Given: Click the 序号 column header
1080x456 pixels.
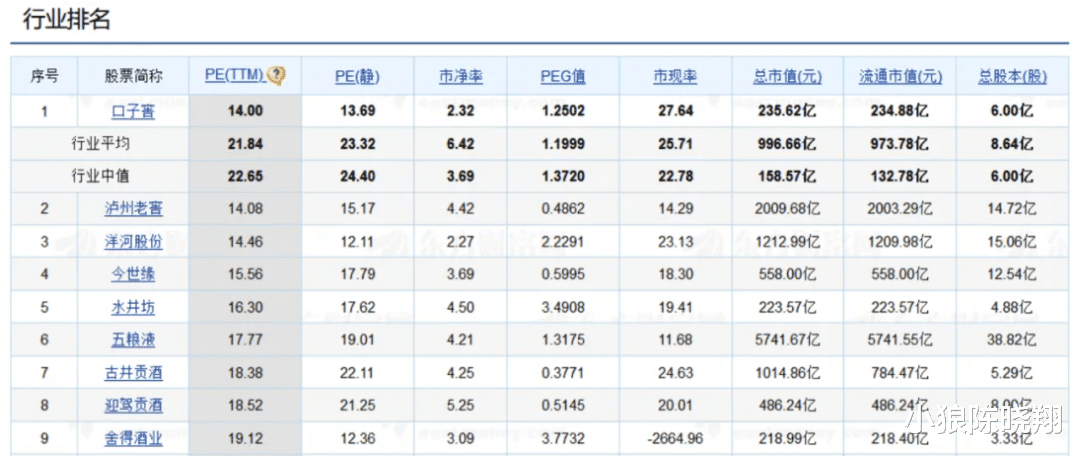Looking at the screenshot, I should point(44,76).
